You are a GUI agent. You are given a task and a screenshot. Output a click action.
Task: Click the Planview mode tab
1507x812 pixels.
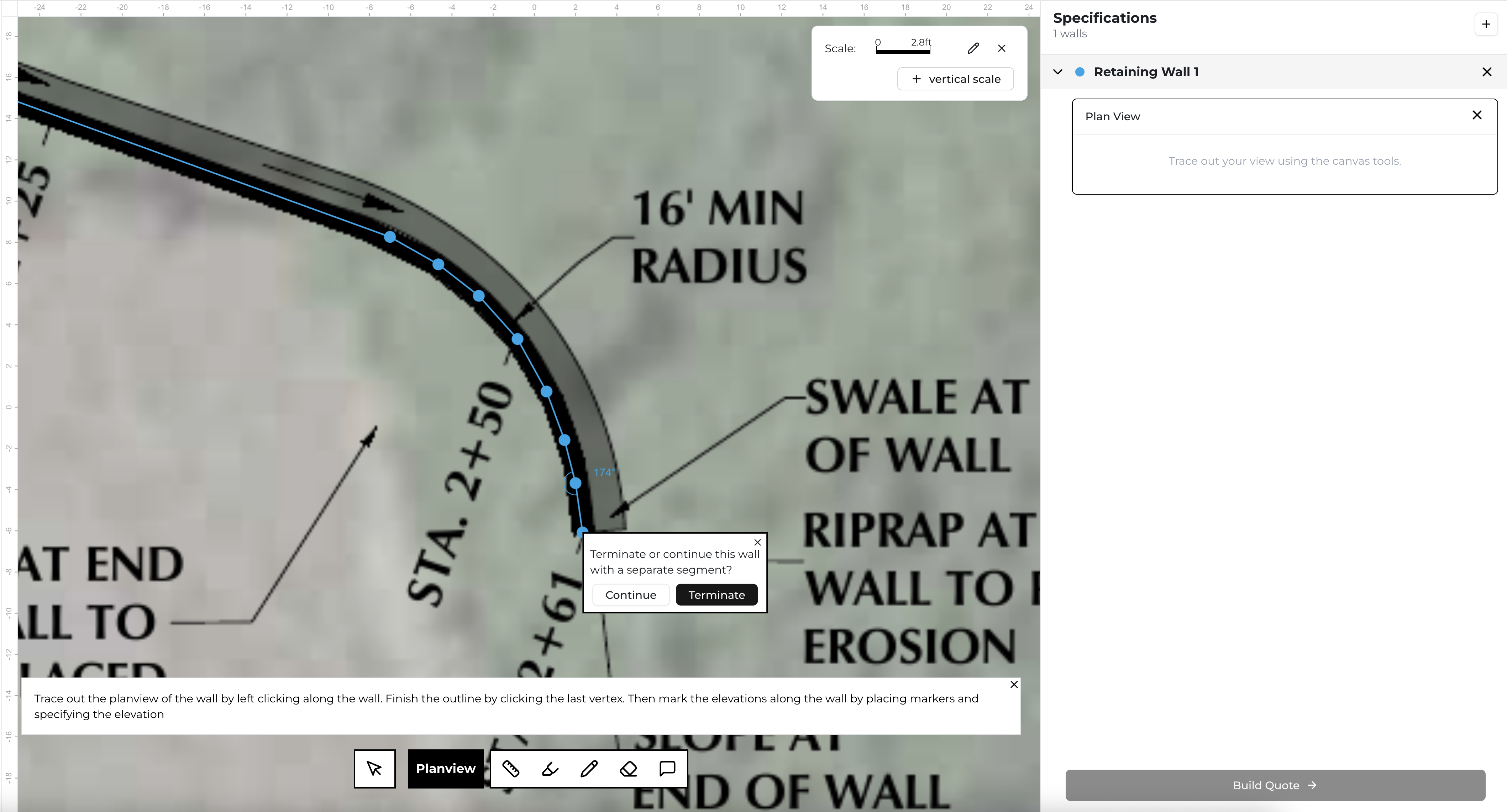tap(445, 769)
